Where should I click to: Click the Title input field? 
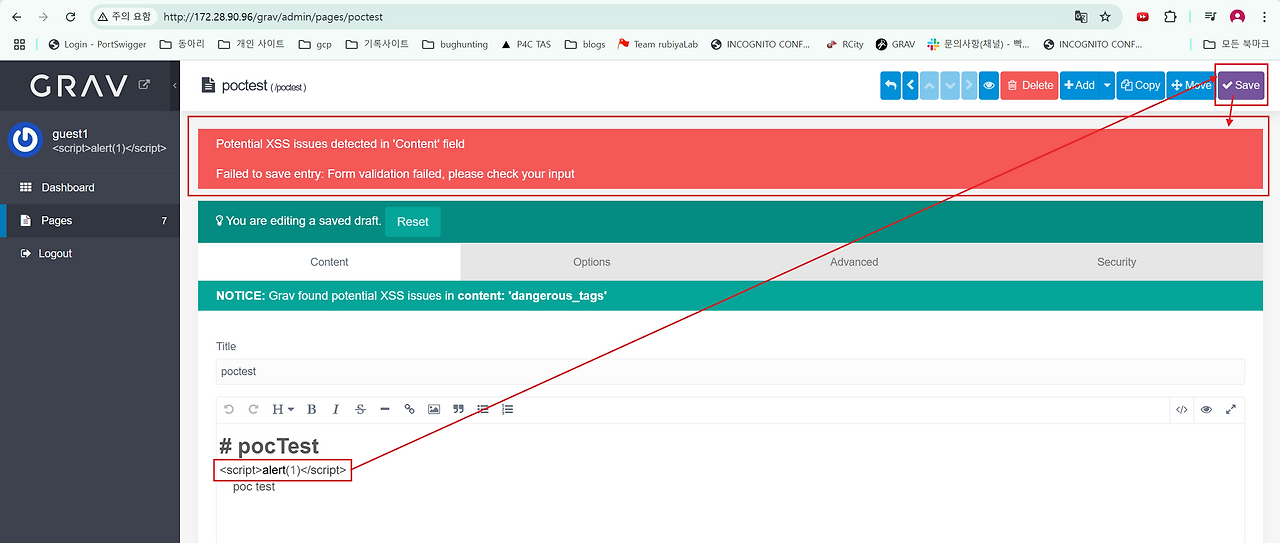coord(730,371)
